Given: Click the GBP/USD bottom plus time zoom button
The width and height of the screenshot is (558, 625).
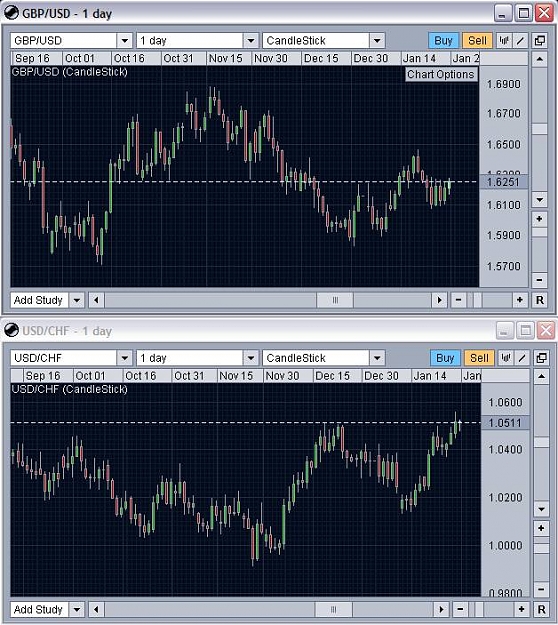Looking at the screenshot, I should coord(520,300).
